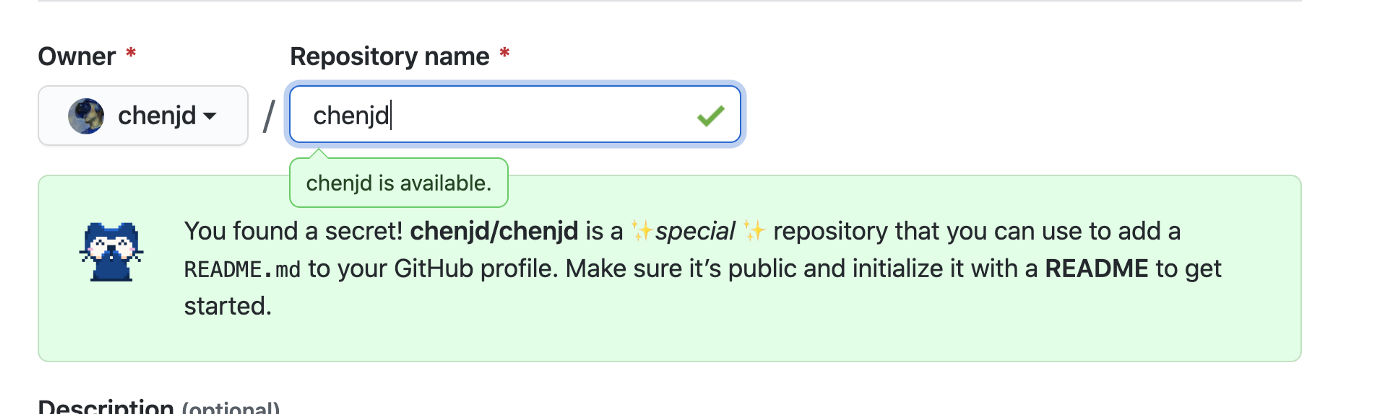Click the bold "README" word in banner
Screen dimensions: 1400x414
pos(1097,269)
